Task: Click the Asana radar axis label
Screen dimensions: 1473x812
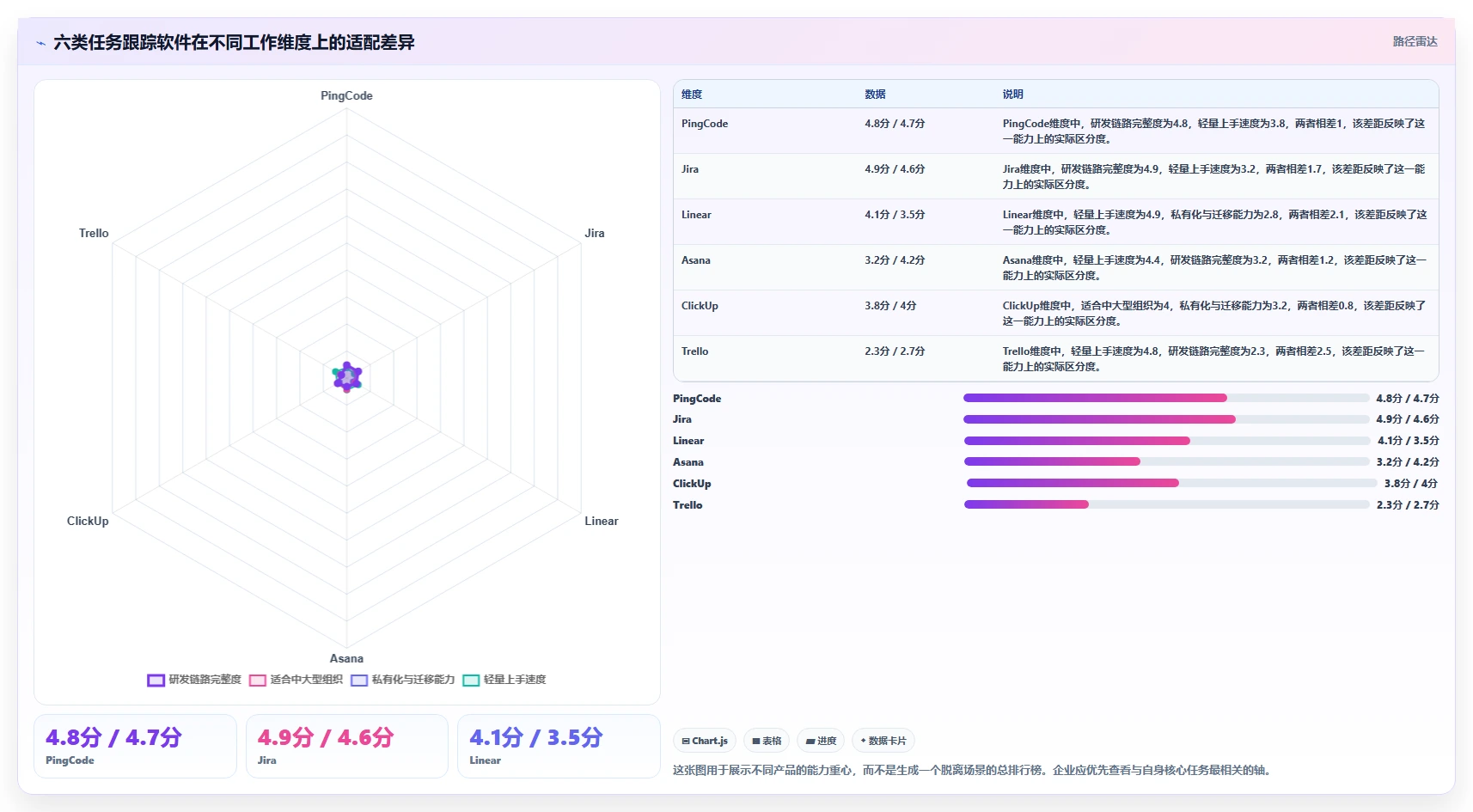Action: point(346,658)
